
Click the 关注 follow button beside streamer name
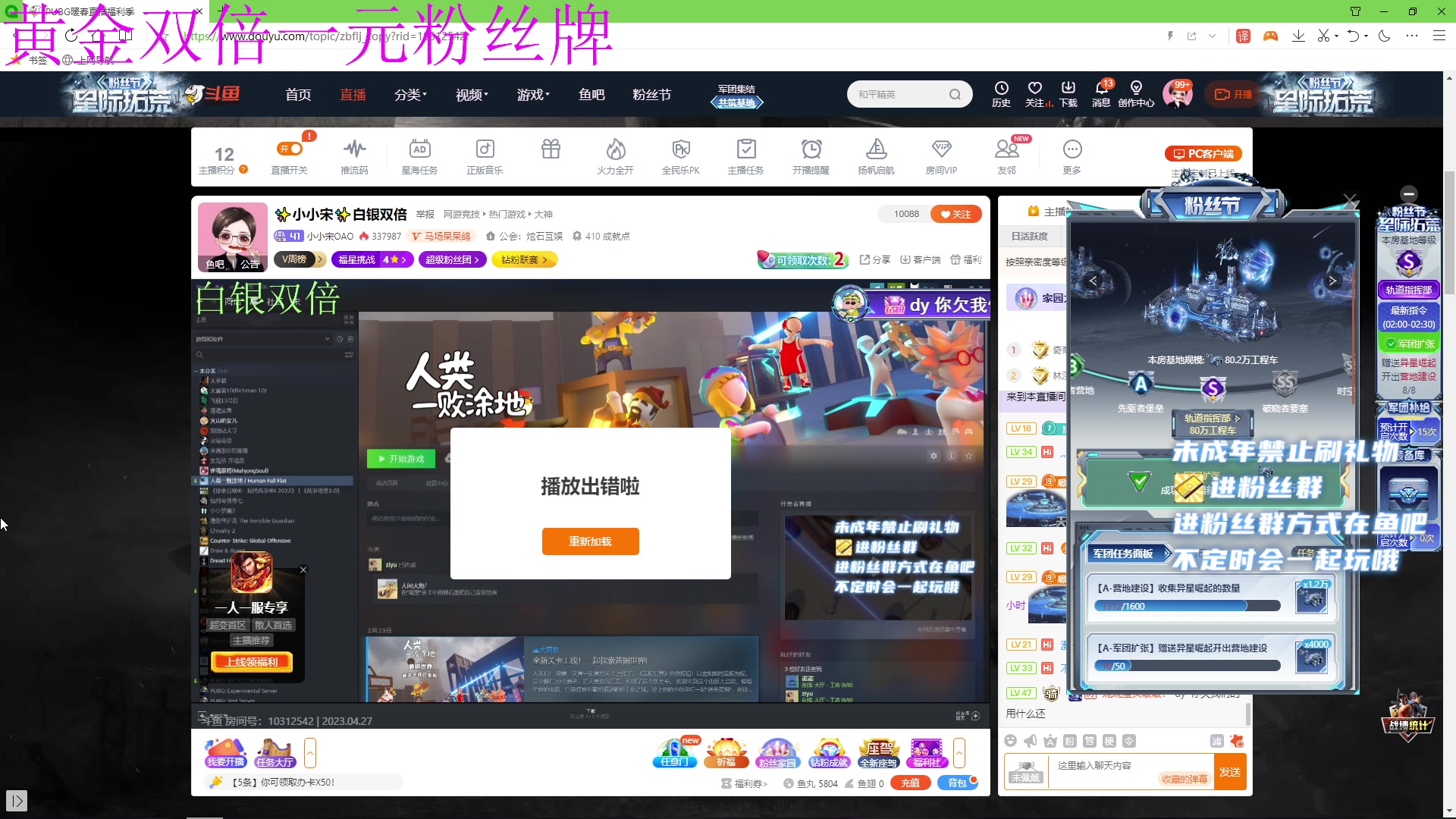tap(955, 214)
